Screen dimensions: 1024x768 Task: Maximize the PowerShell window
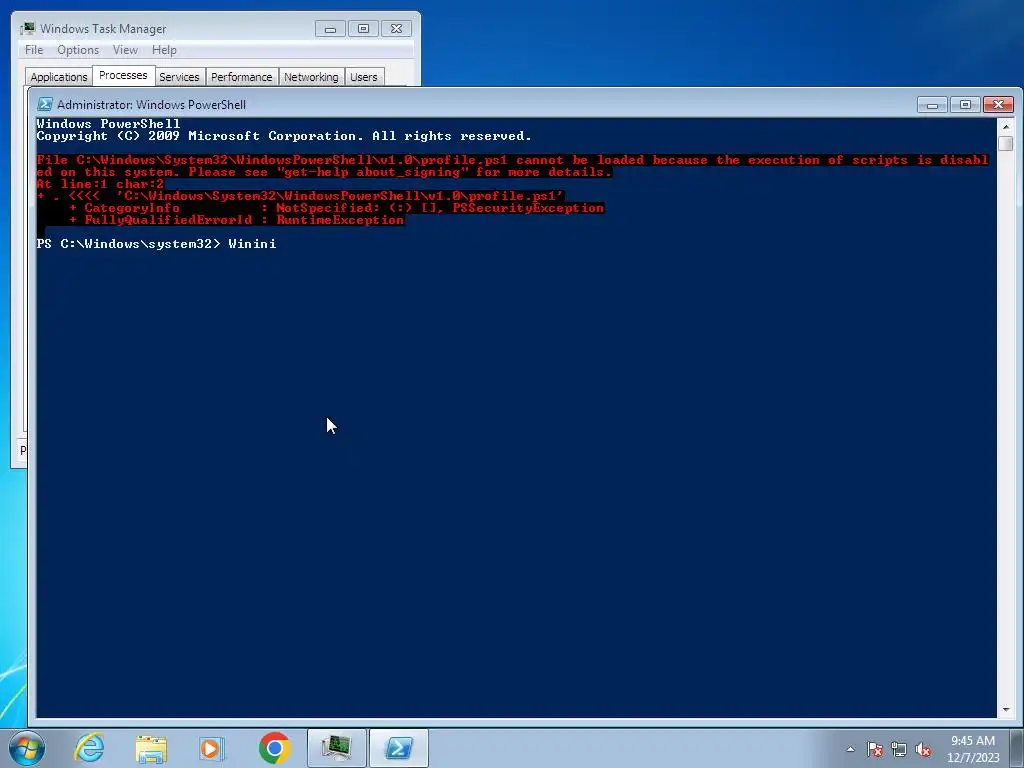coord(965,104)
